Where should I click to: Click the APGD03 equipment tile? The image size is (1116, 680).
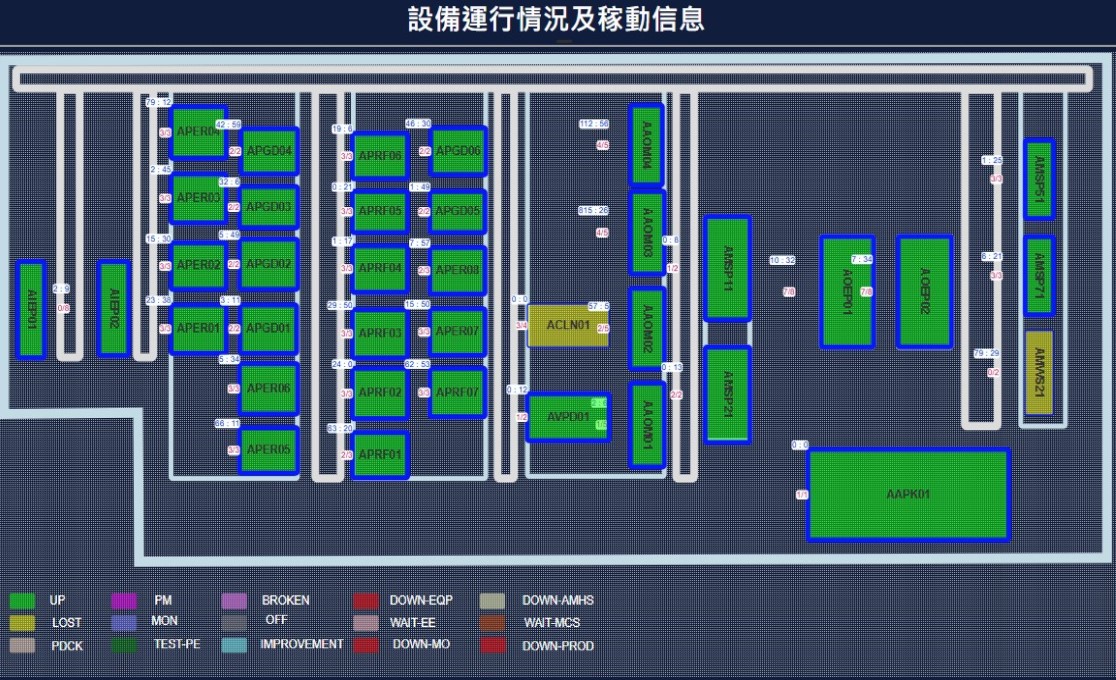tap(269, 207)
